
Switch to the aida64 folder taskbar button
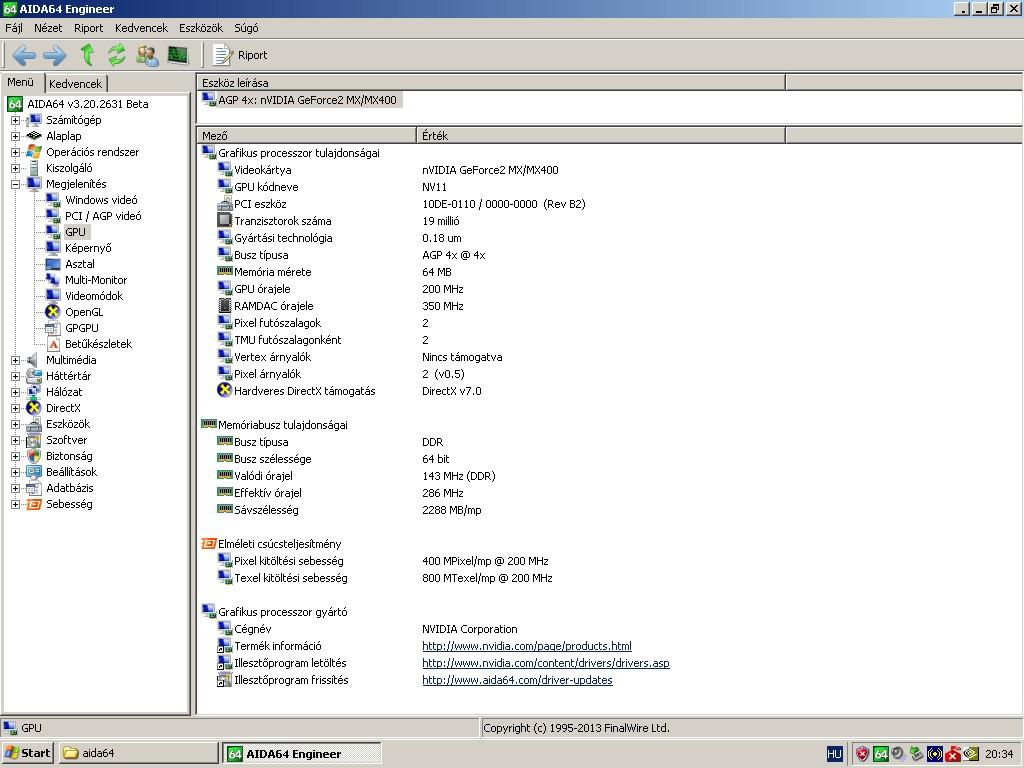click(x=138, y=753)
